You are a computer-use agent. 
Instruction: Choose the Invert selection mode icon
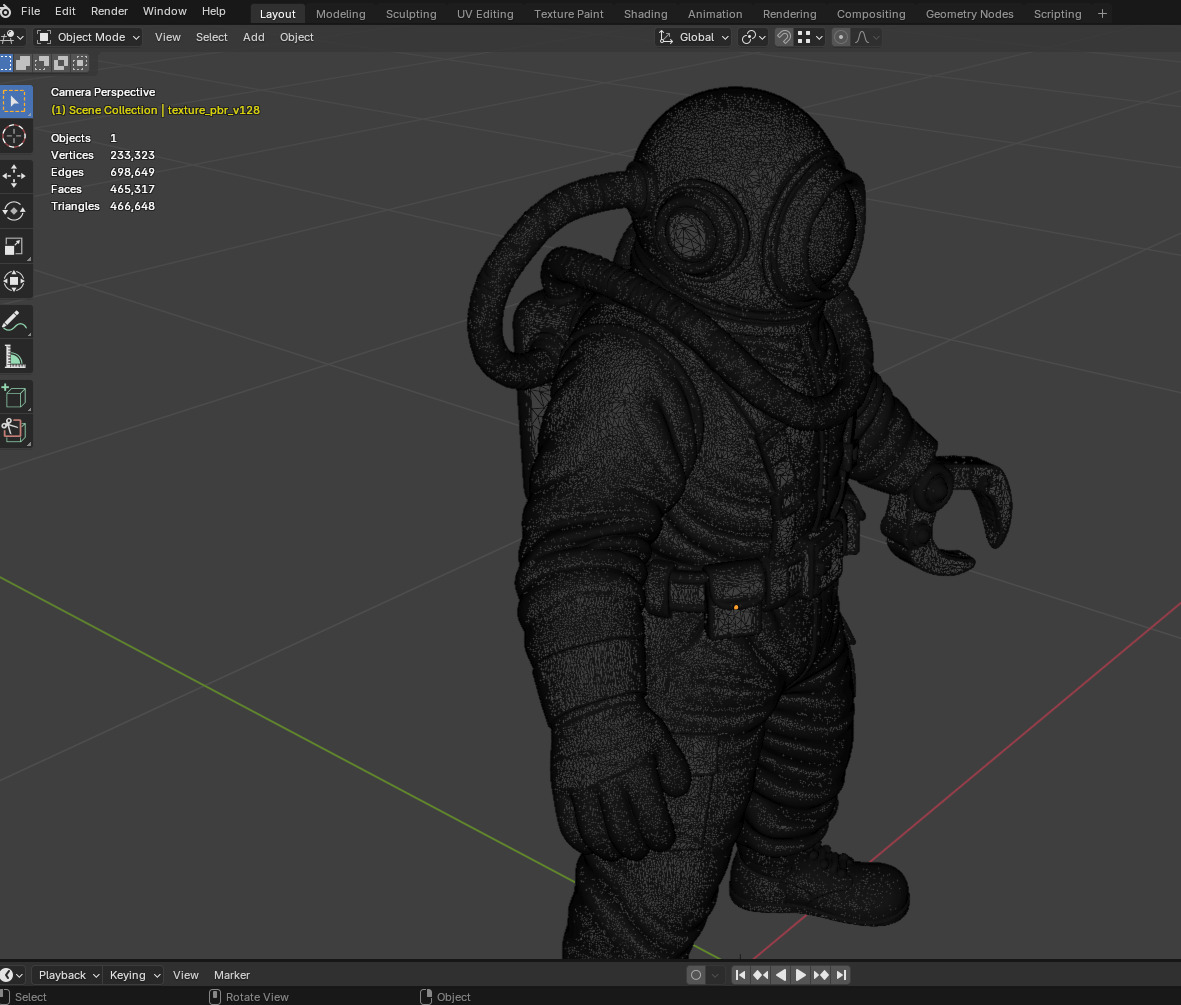pyautogui.click(x=61, y=63)
